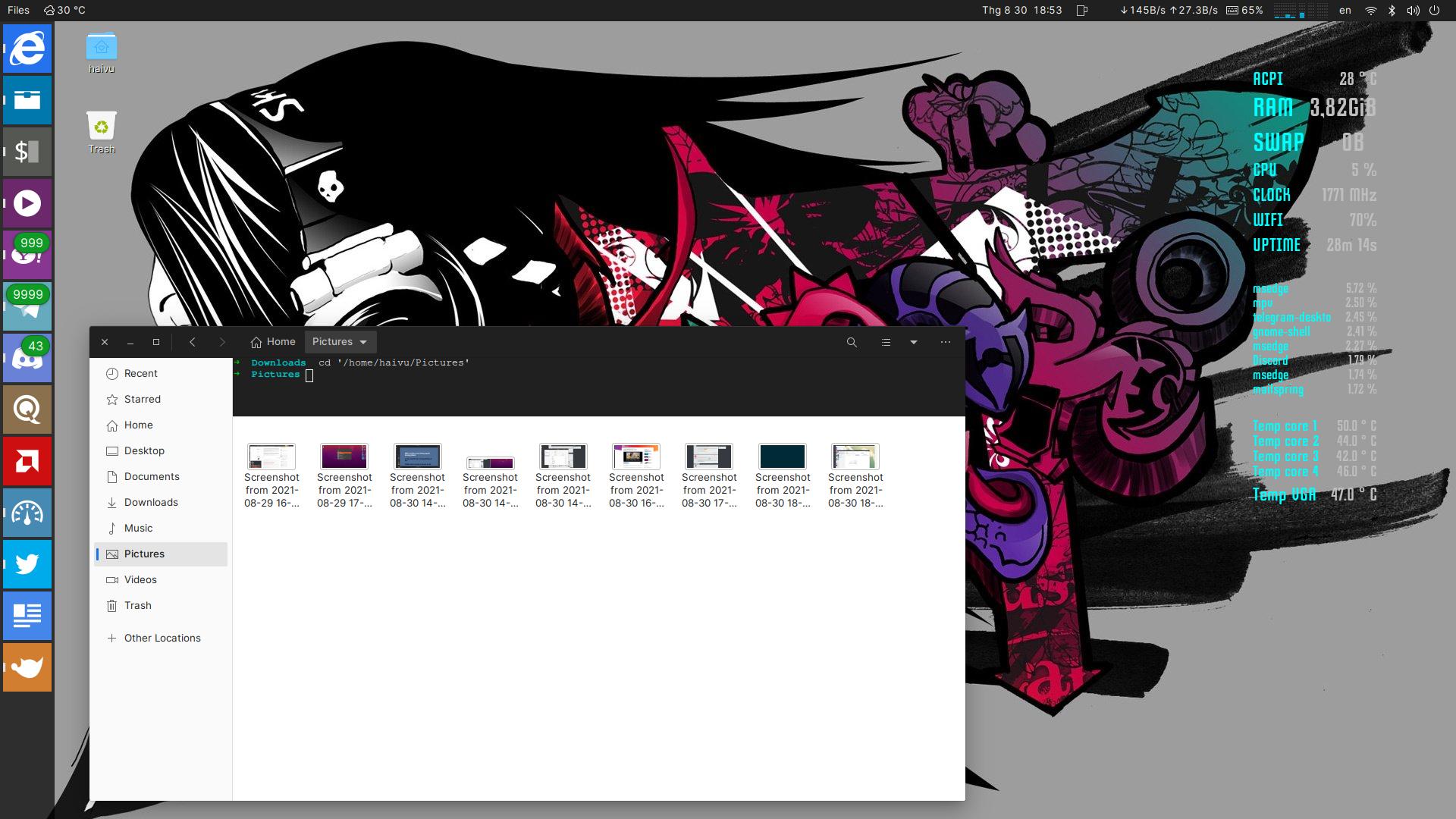Toggle list view in Files toolbar
Viewport: 1456px width, 819px height.
[886, 342]
